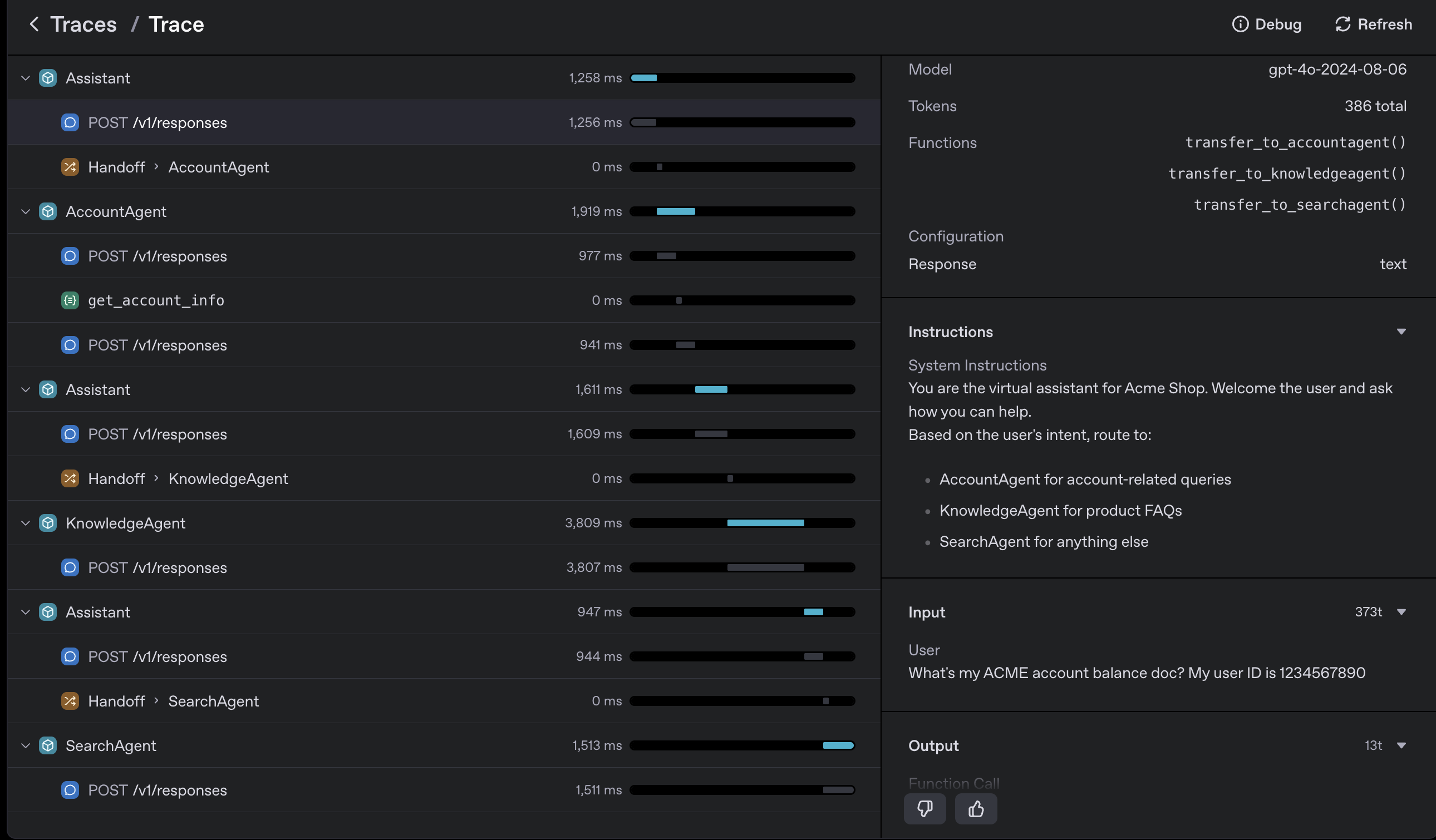The height and width of the screenshot is (840, 1436).
Task: Select the highlighted POST /v1/responses span row
Action: pos(399,122)
